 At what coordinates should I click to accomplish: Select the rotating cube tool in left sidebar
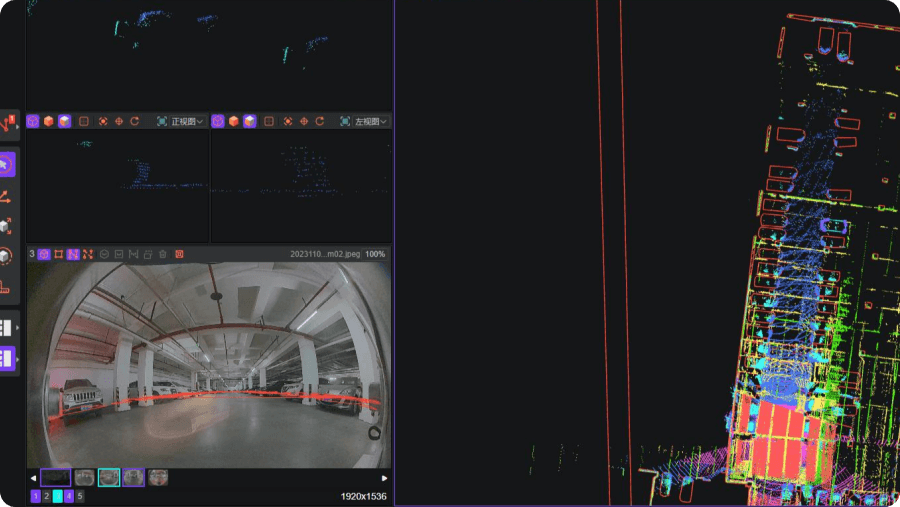(6, 256)
